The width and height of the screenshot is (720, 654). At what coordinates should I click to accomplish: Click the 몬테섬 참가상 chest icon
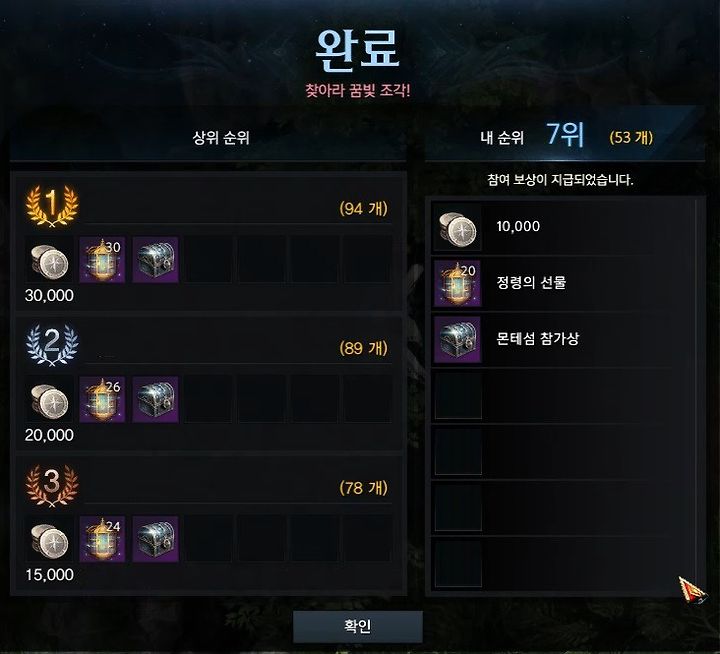click(x=458, y=339)
